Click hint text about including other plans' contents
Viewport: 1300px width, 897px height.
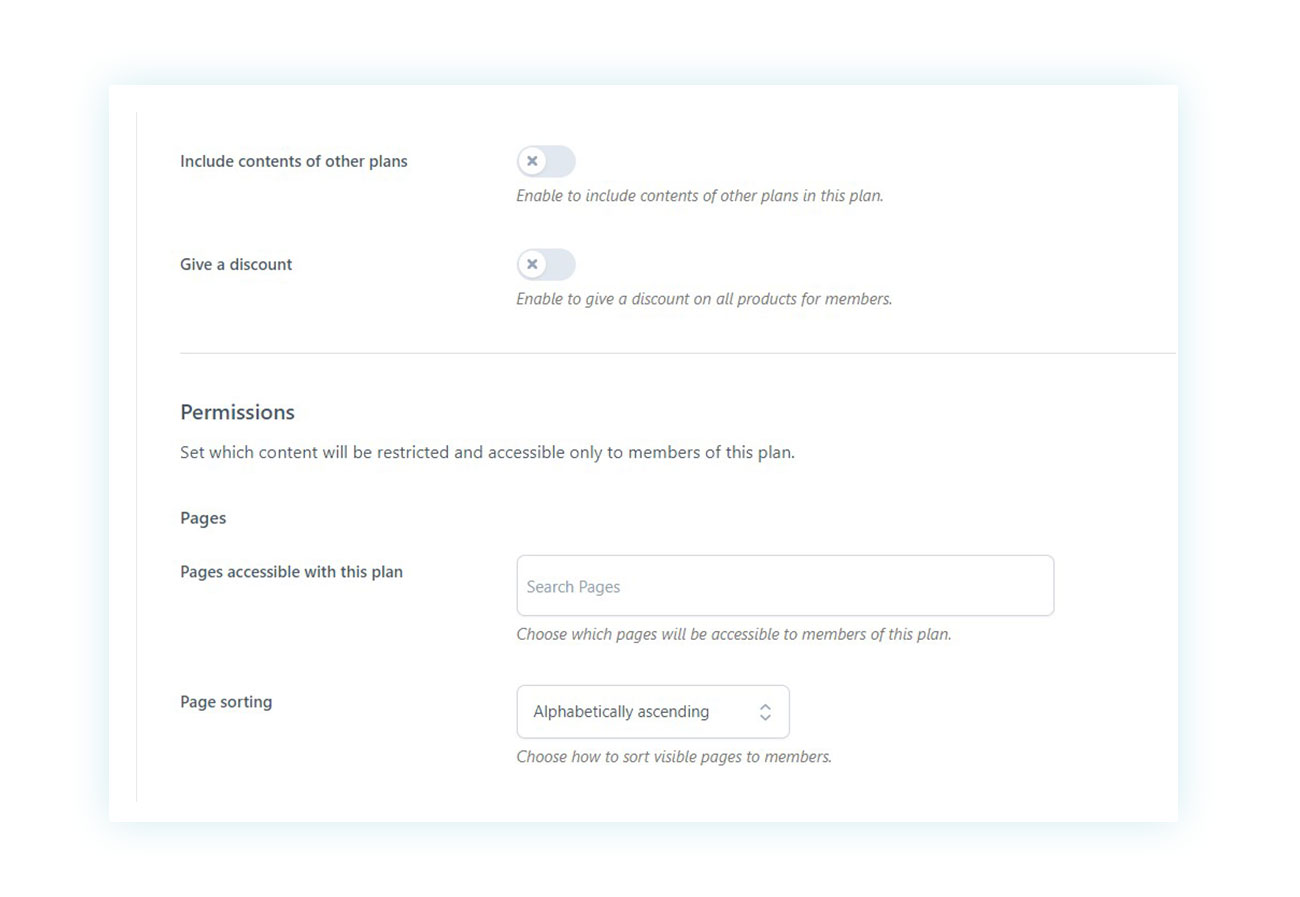pyautogui.click(x=700, y=196)
